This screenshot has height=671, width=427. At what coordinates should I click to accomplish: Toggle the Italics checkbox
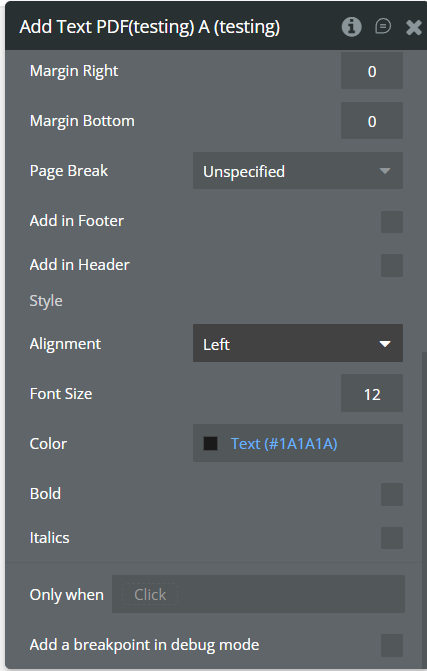391,538
